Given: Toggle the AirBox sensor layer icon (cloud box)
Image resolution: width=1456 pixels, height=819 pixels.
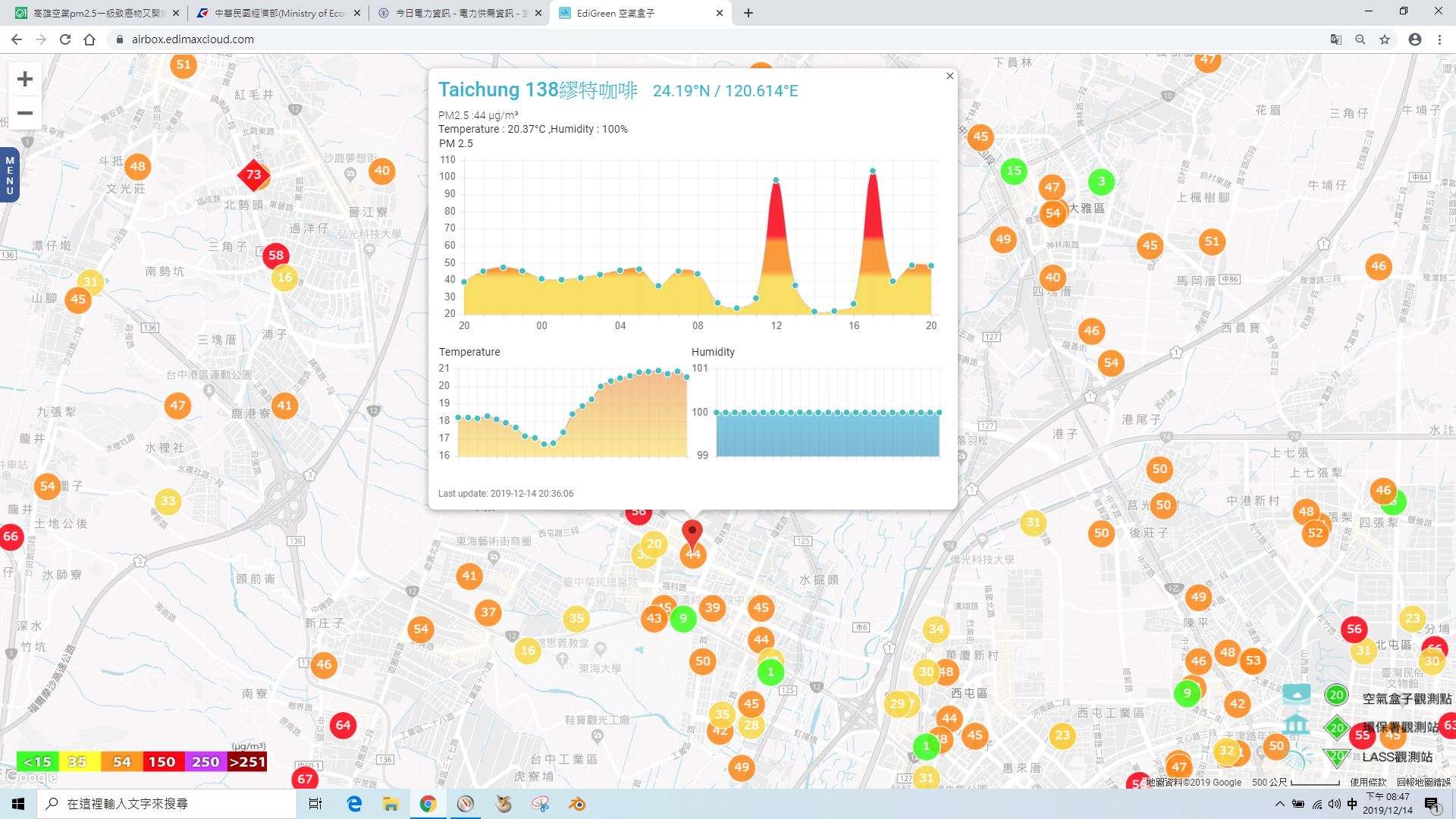Looking at the screenshot, I should 1297,693.
